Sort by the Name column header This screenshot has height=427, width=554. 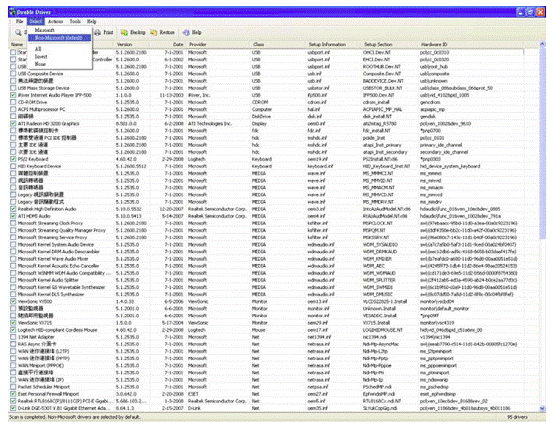17,45
